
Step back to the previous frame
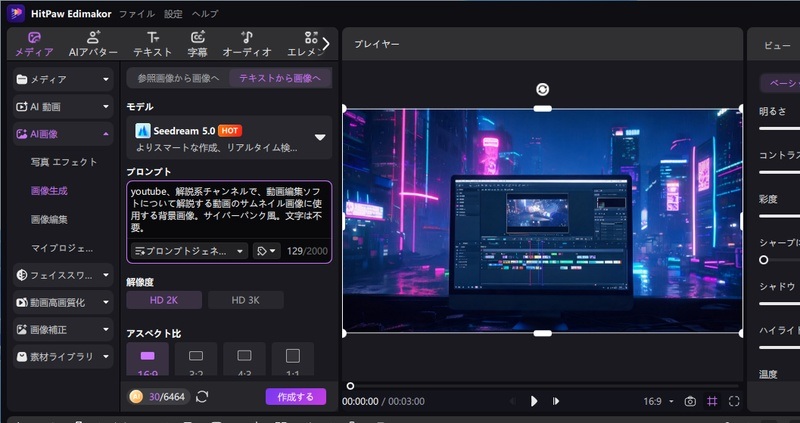point(512,401)
